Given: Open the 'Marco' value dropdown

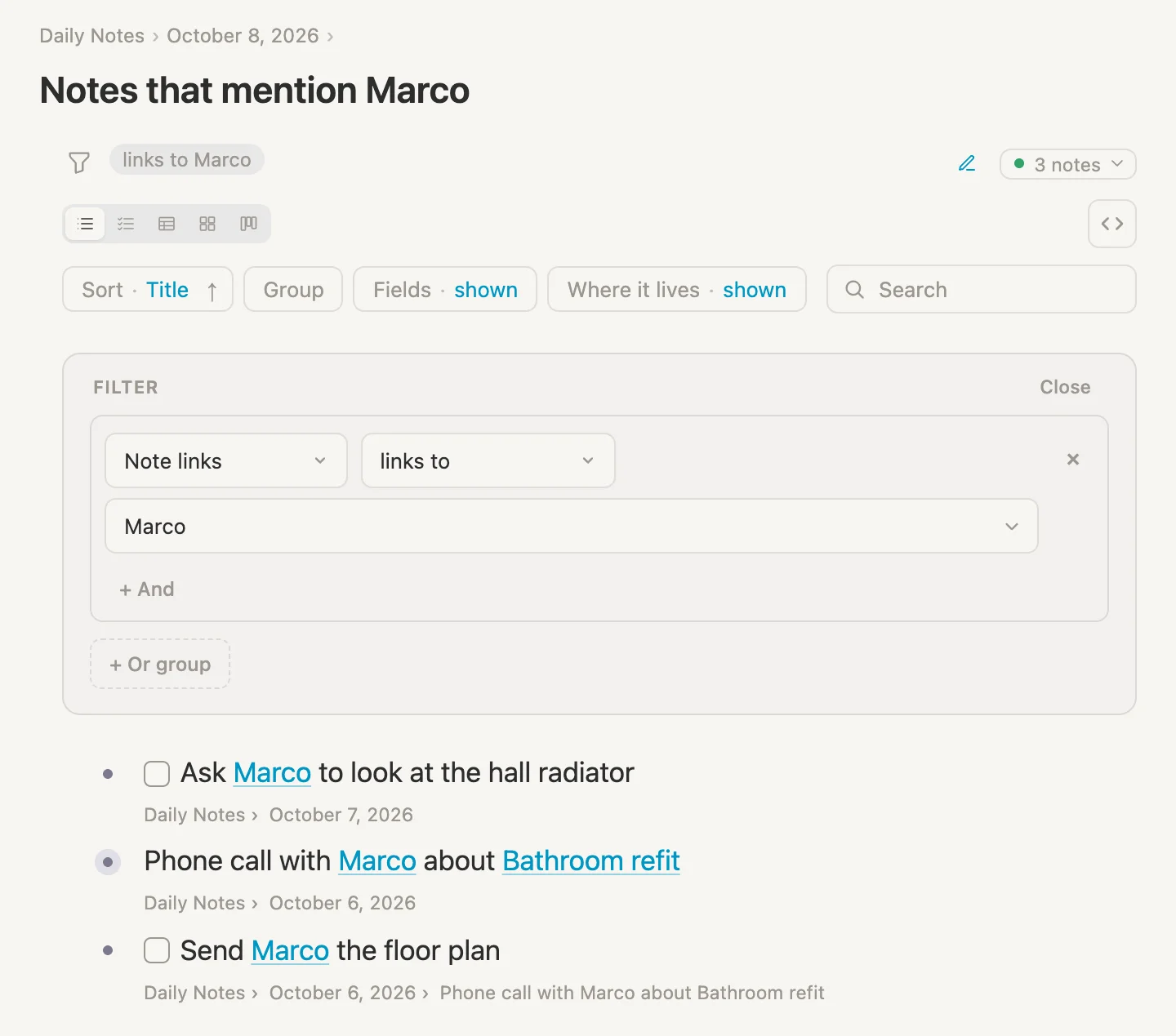Looking at the screenshot, I should pyautogui.click(x=572, y=526).
